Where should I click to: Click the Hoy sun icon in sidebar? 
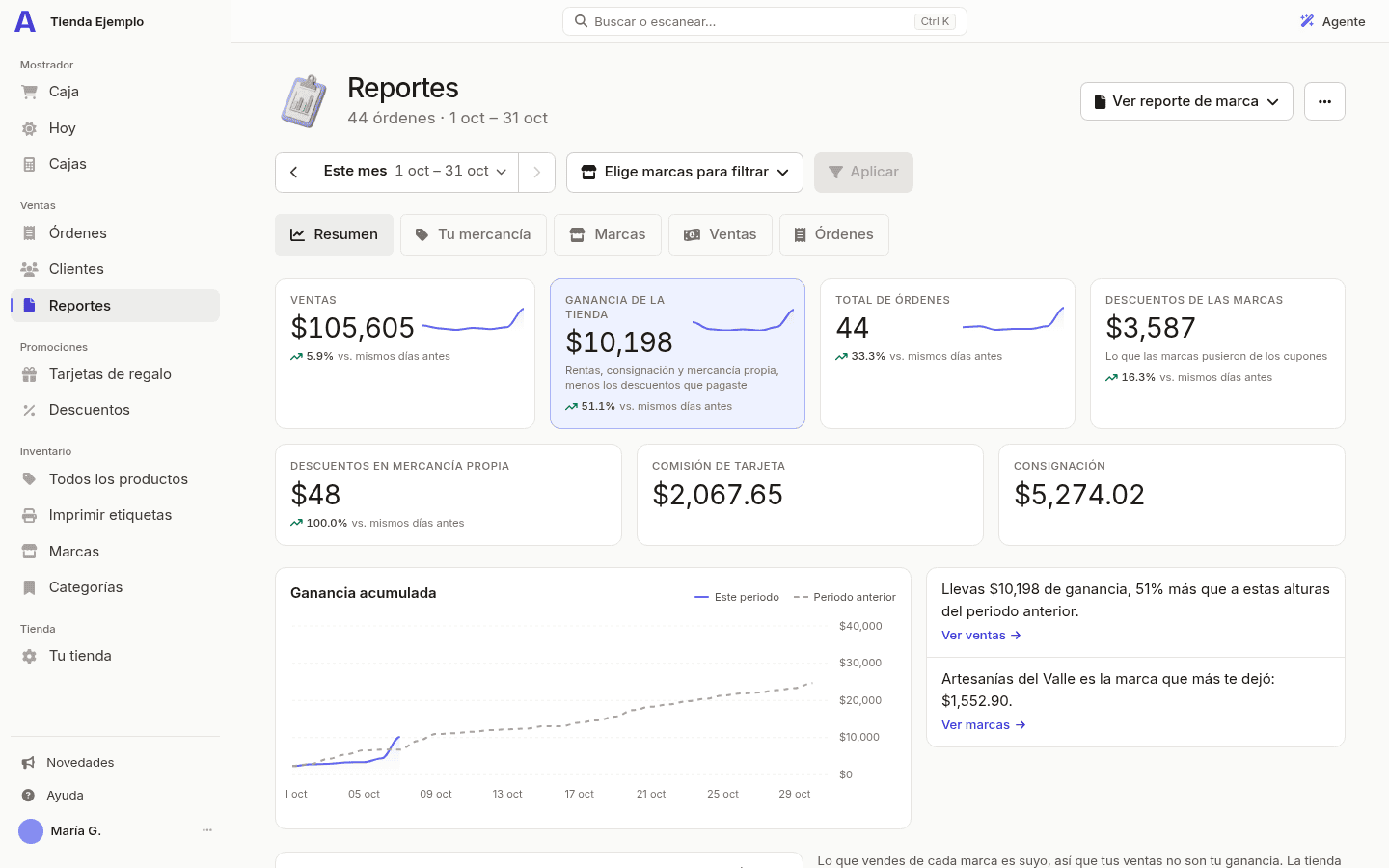pos(30,128)
